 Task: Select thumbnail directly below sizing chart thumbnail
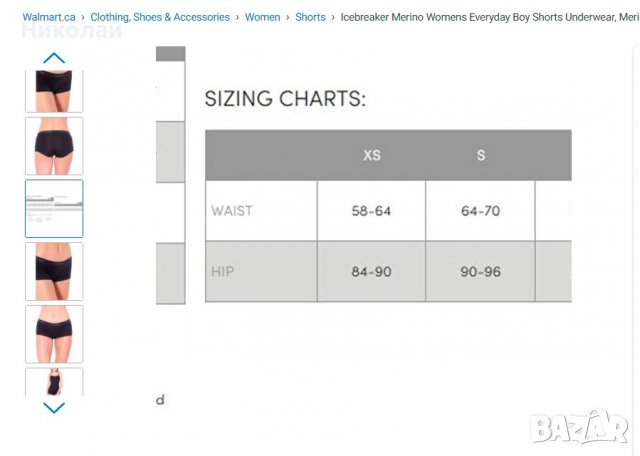pos(54,271)
